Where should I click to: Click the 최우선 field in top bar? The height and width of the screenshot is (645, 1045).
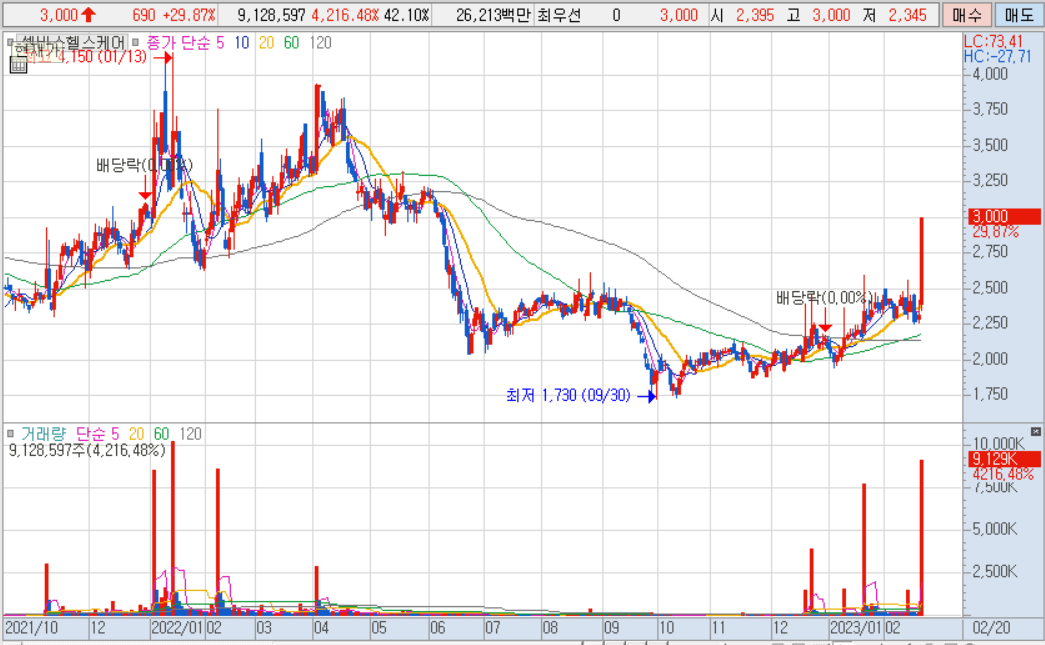pos(558,15)
